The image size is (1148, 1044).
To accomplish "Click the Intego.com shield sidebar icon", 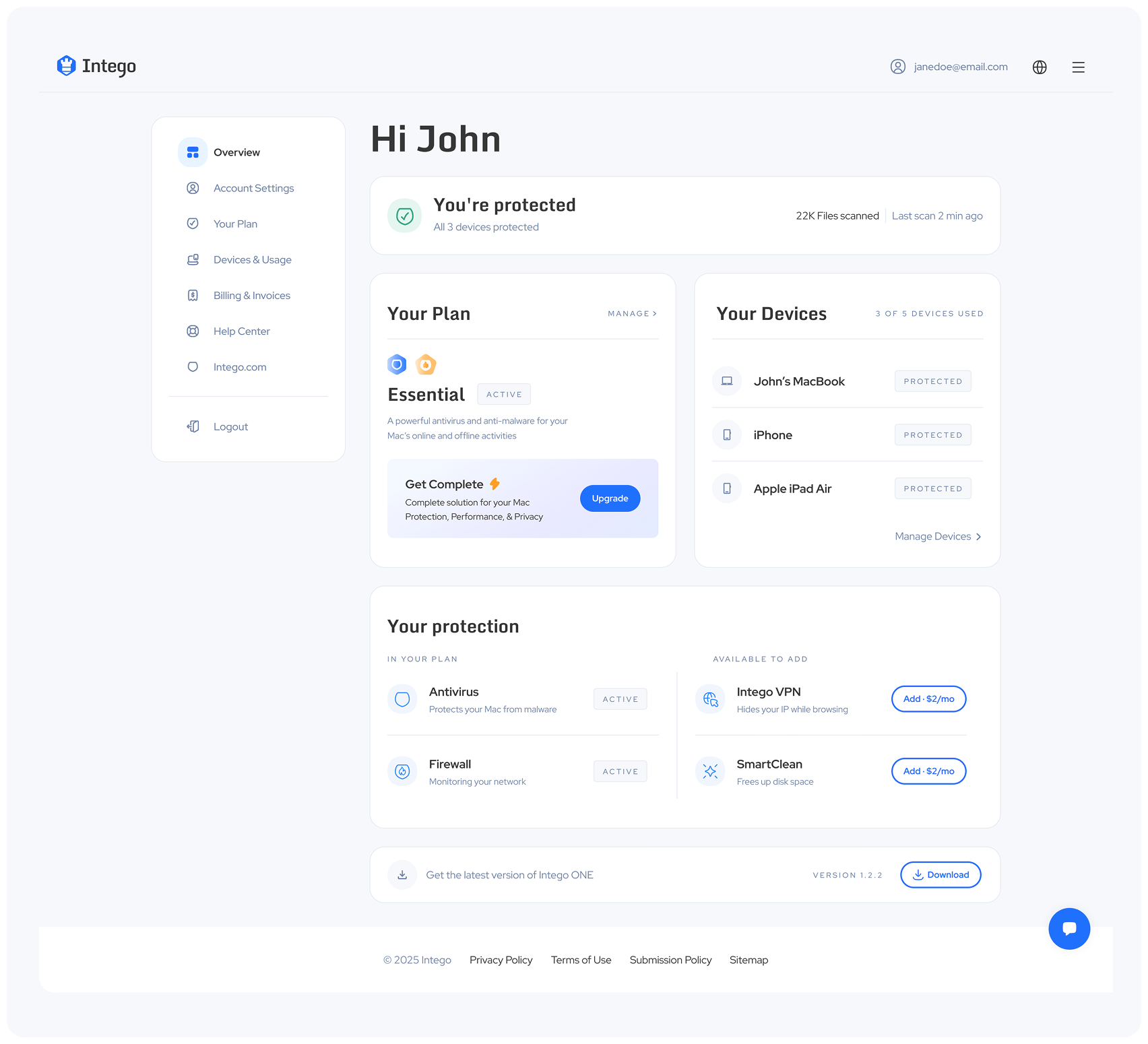I will [x=193, y=366].
